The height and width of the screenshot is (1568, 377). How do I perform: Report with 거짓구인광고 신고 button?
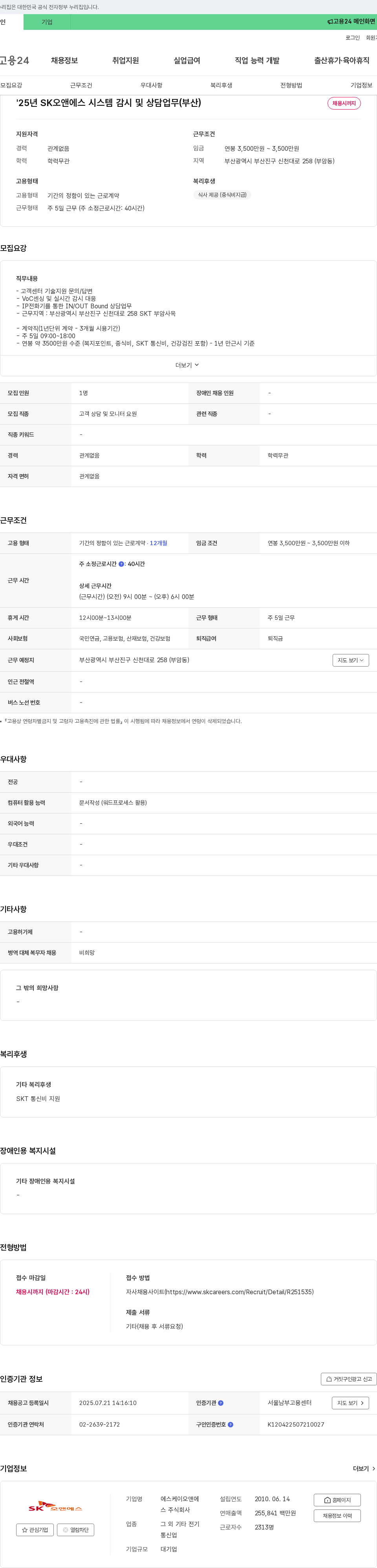coord(349,1379)
